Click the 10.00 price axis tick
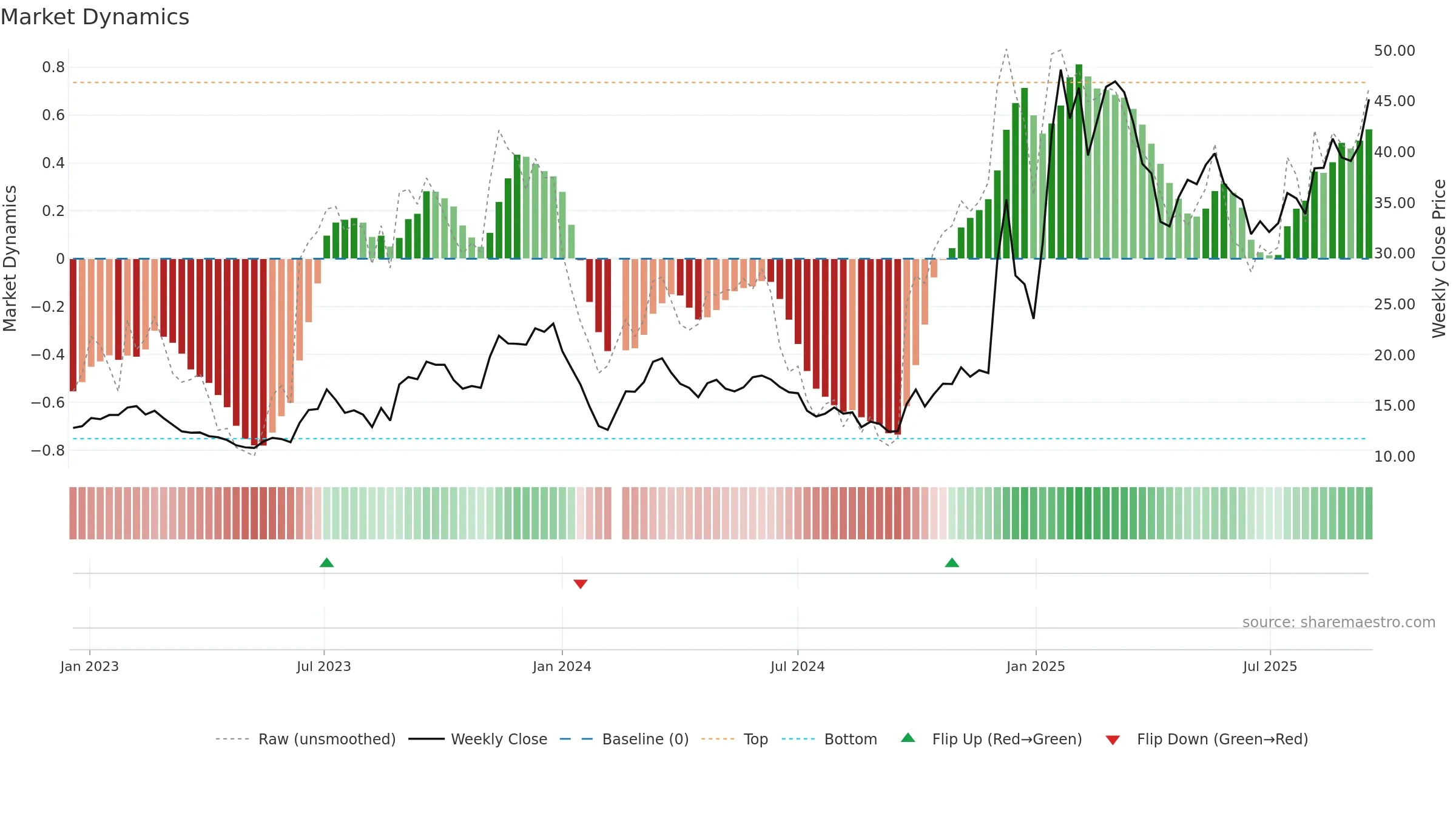 point(1394,456)
